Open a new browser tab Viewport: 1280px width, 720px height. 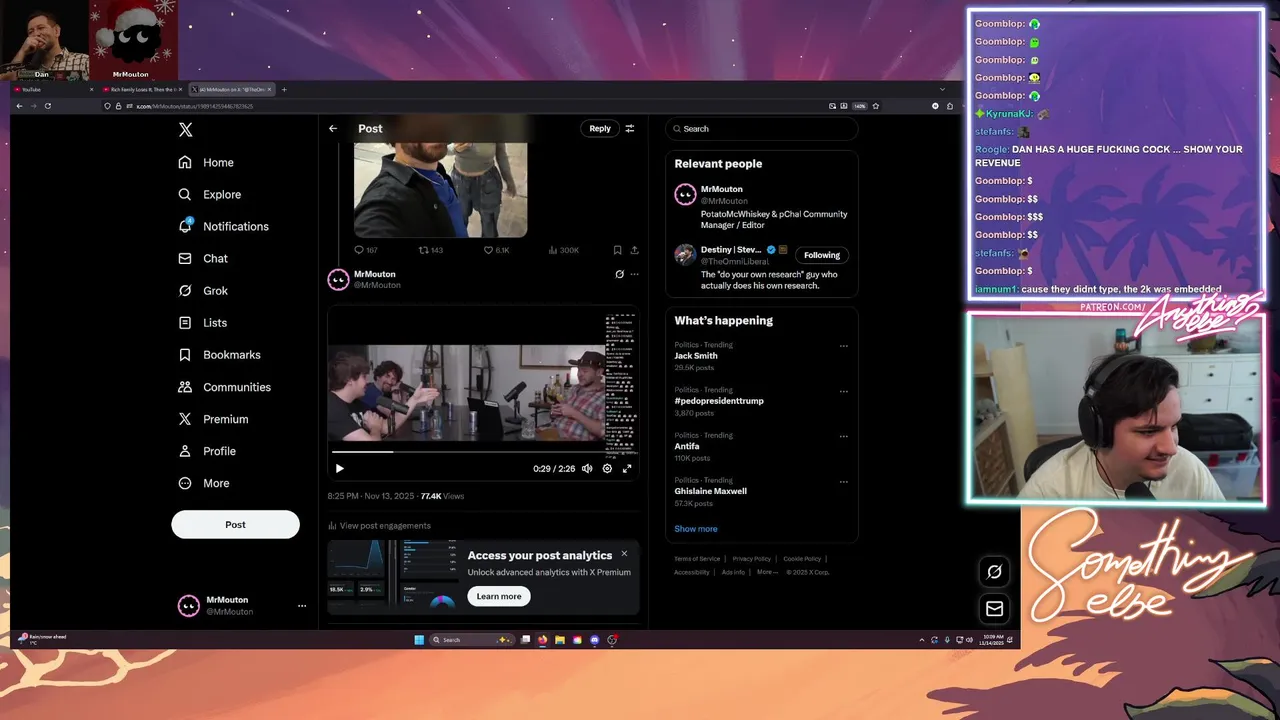(x=284, y=89)
